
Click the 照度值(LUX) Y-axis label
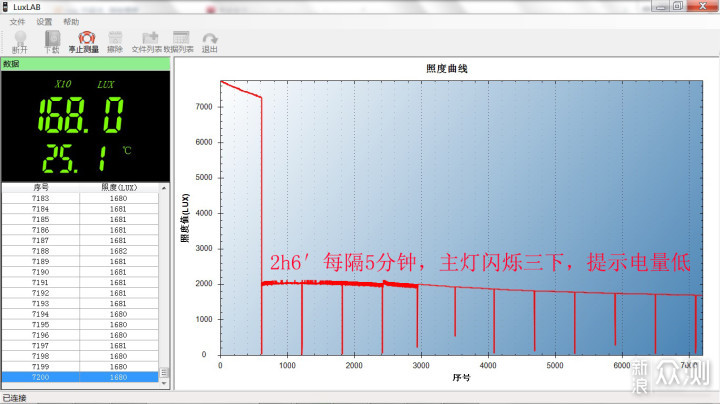point(185,218)
